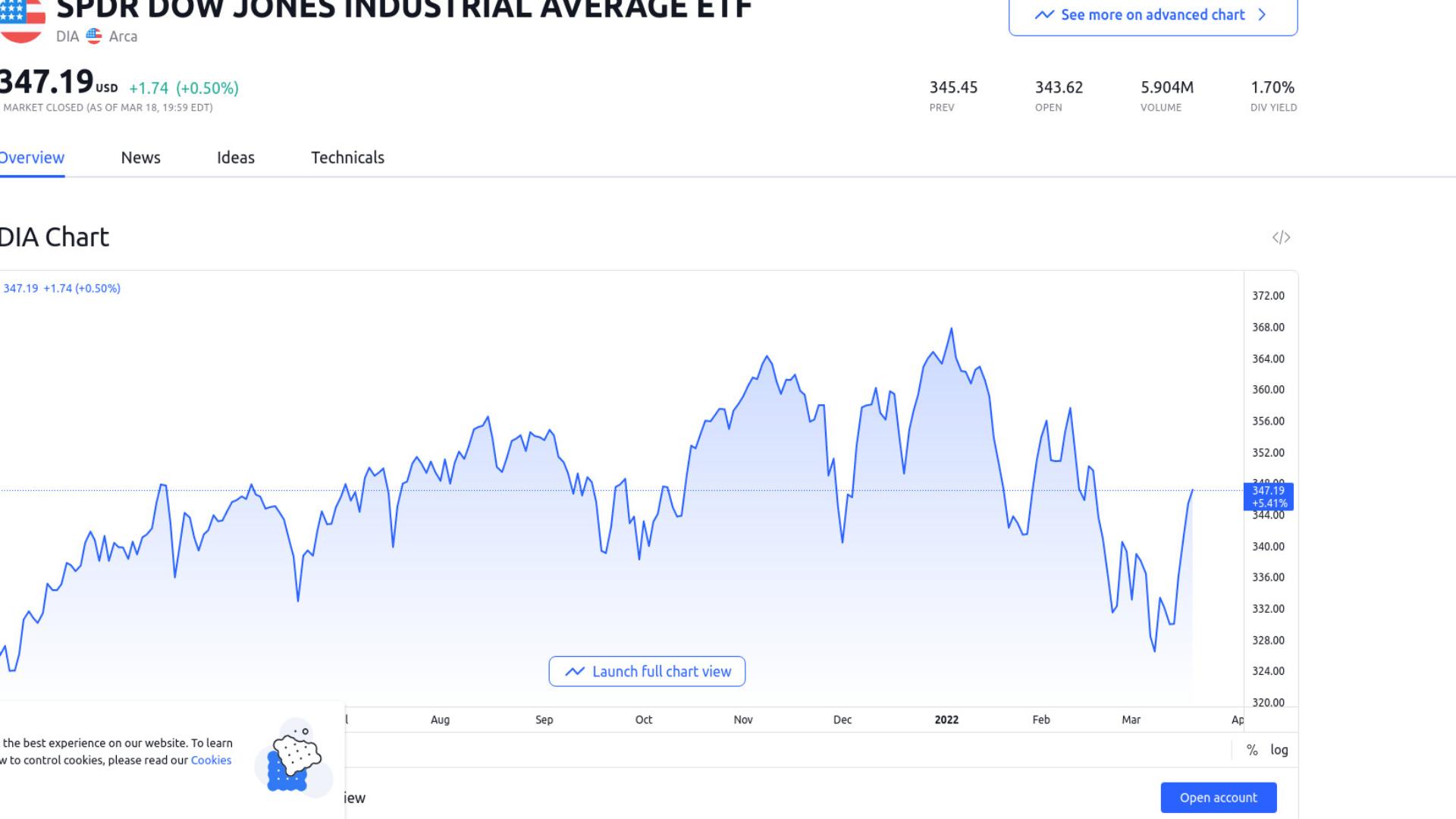The image size is (1456, 819).
Task: Click the 356.00 price axis label
Action: coord(1268,421)
